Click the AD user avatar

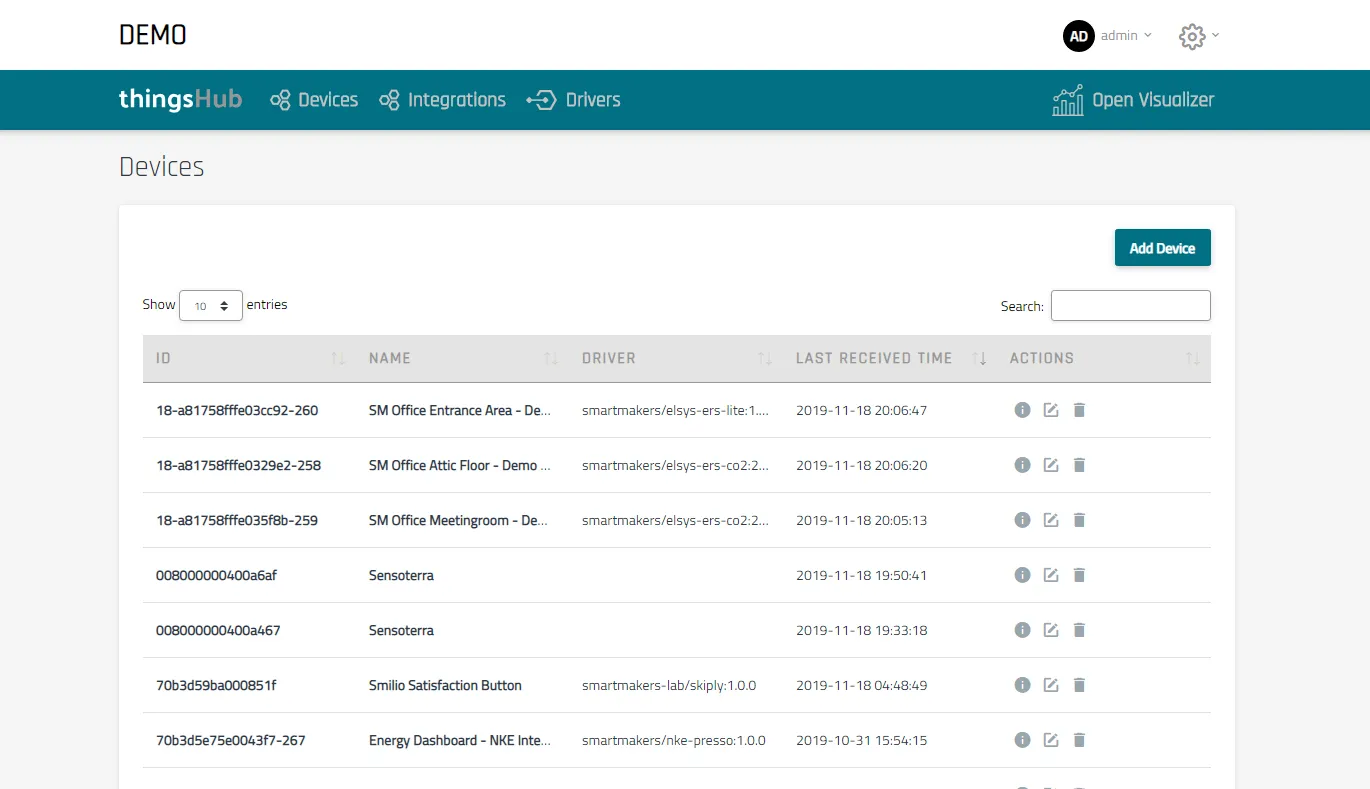(x=1079, y=36)
